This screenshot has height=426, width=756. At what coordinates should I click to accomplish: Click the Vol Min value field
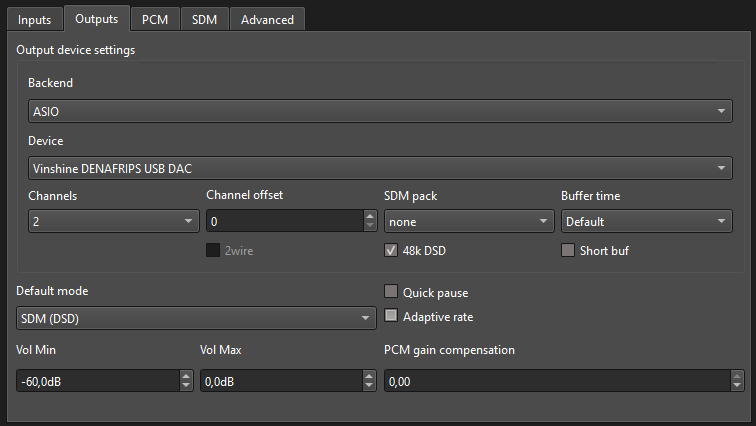98,381
